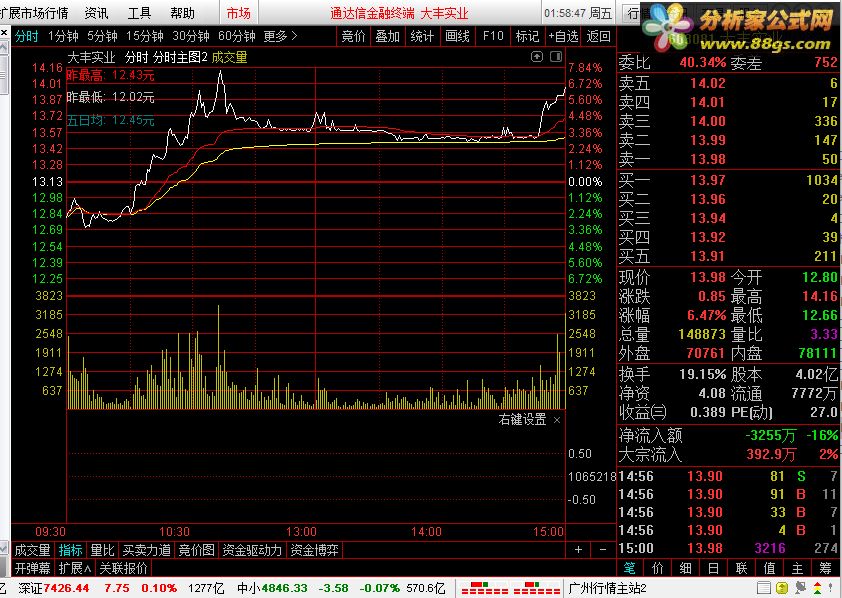Select the 买卖力道 bottom tab

point(147,550)
